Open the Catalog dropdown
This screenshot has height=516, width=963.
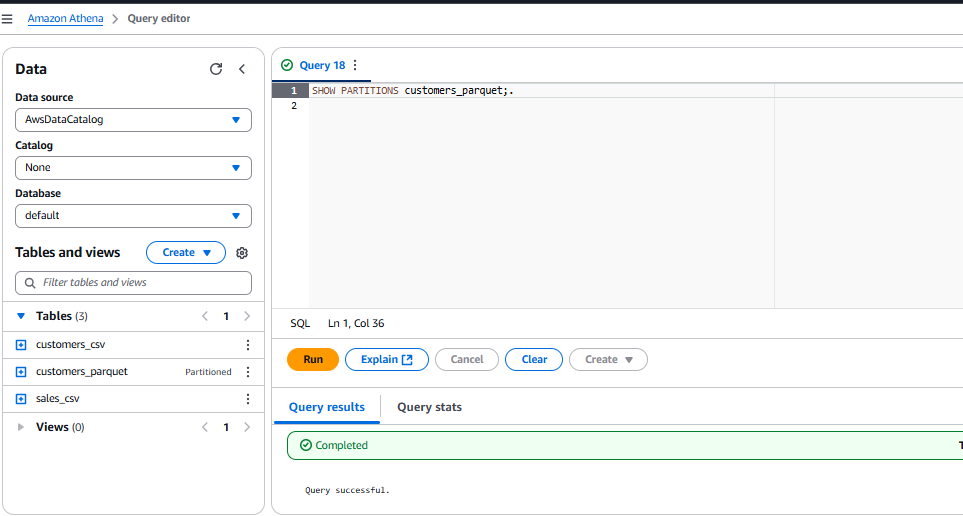pos(133,168)
